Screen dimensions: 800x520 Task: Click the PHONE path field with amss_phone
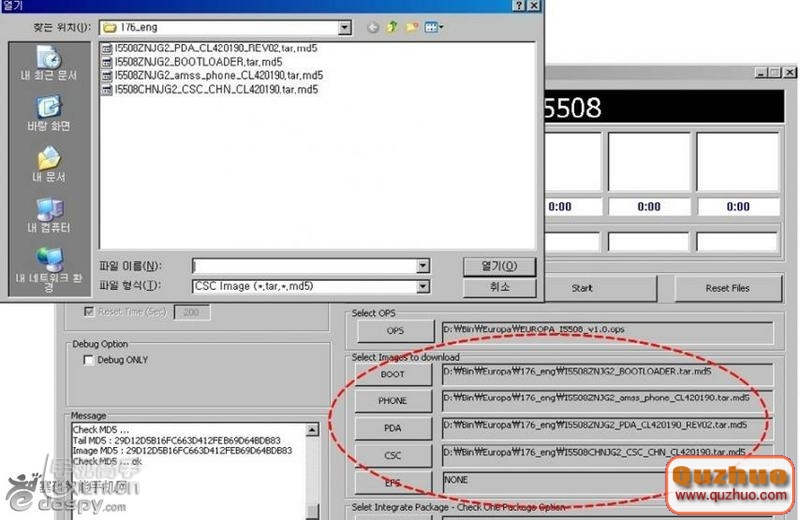[x=607, y=401]
